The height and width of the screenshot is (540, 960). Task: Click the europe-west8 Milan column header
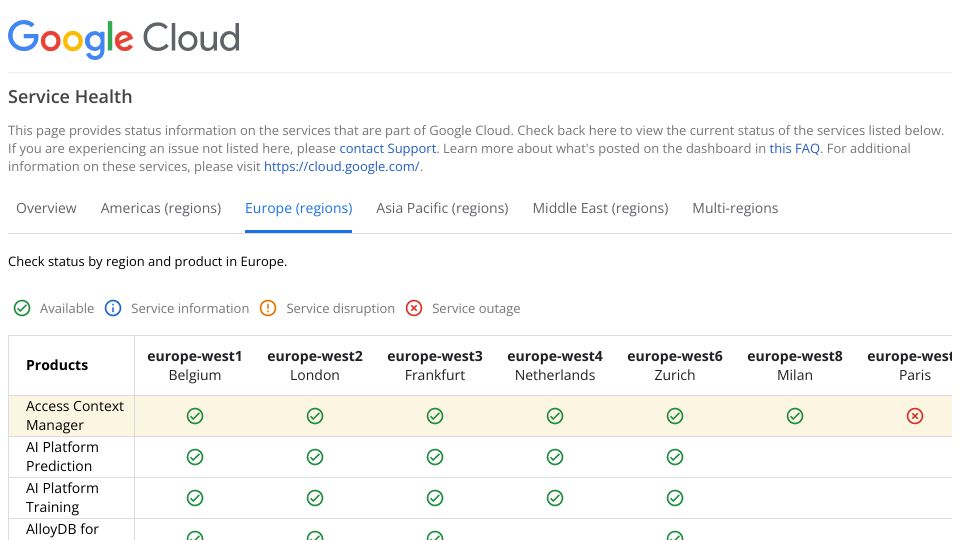coord(795,366)
